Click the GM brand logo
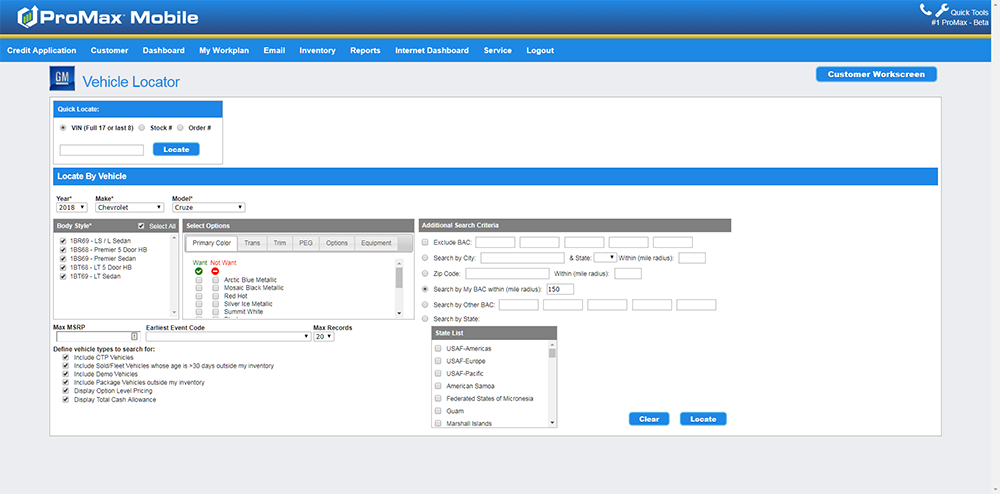The width and height of the screenshot is (1000, 494). (x=62, y=79)
